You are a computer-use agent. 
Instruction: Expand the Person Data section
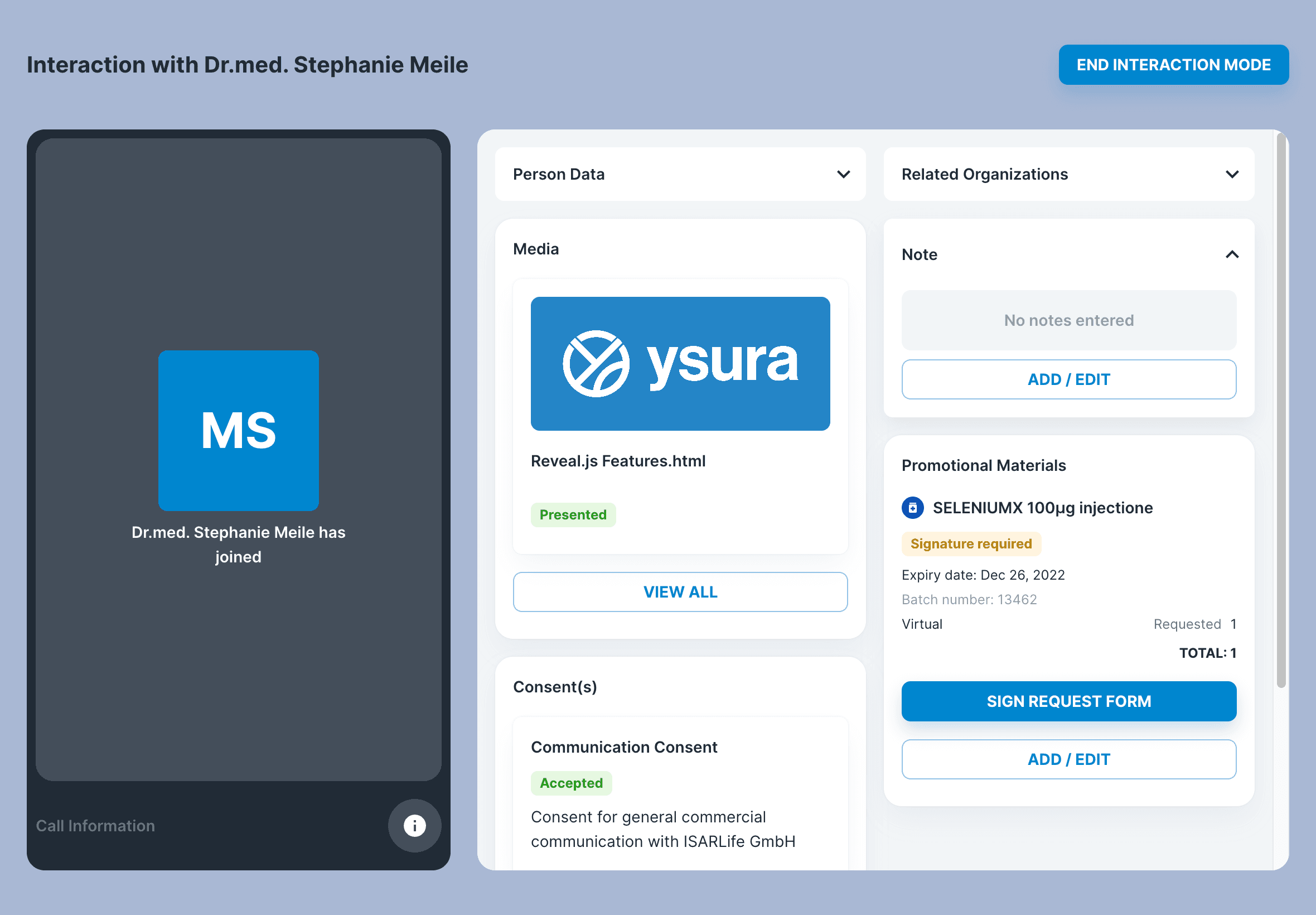click(x=843, y=174)
